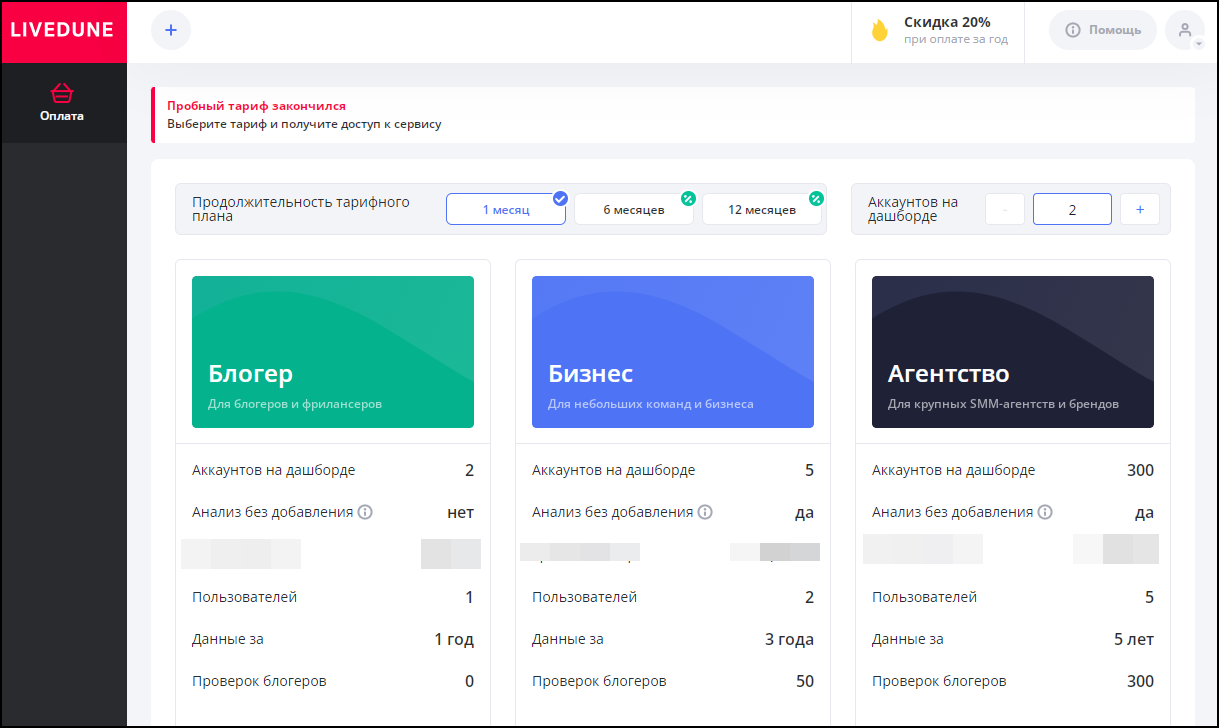Click Продолжительность тарифного плана label

pyautogui.click(x=301, y=209)
